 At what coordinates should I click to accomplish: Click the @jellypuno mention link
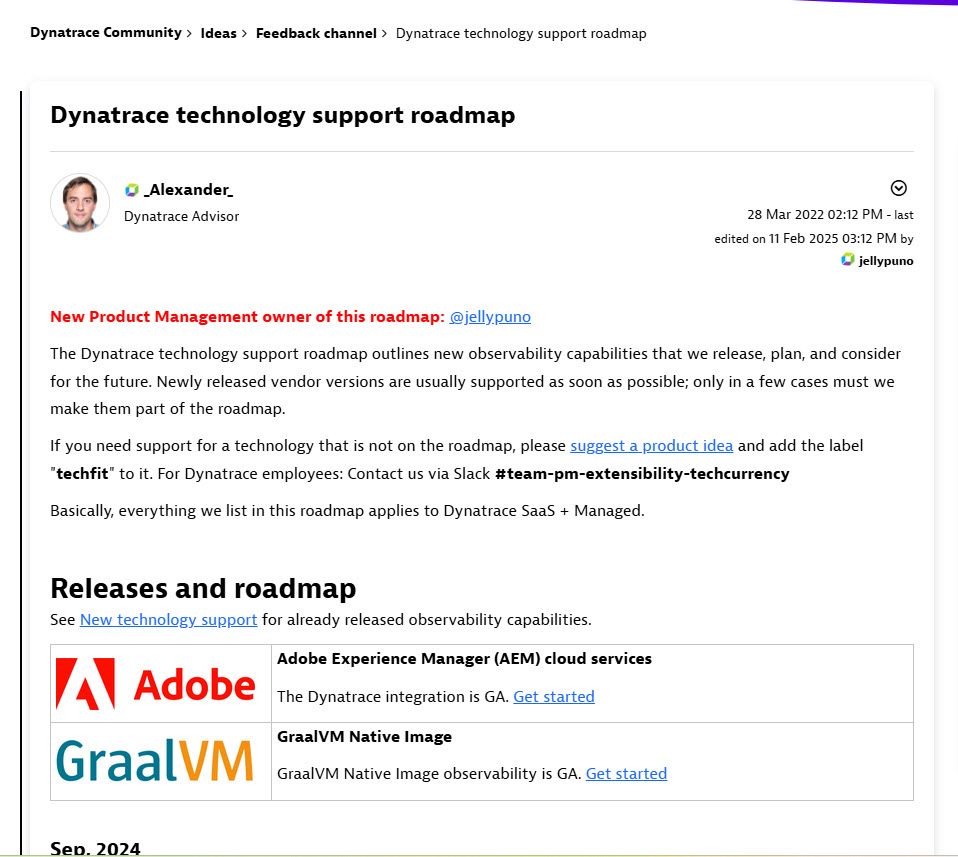click(x=490, y=317)
